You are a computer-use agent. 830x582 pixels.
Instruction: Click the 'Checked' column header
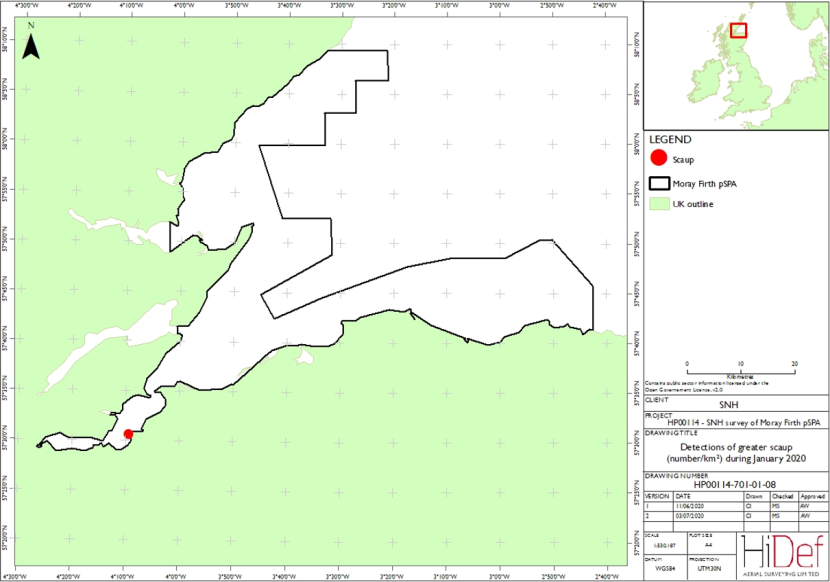click(782, 497)
